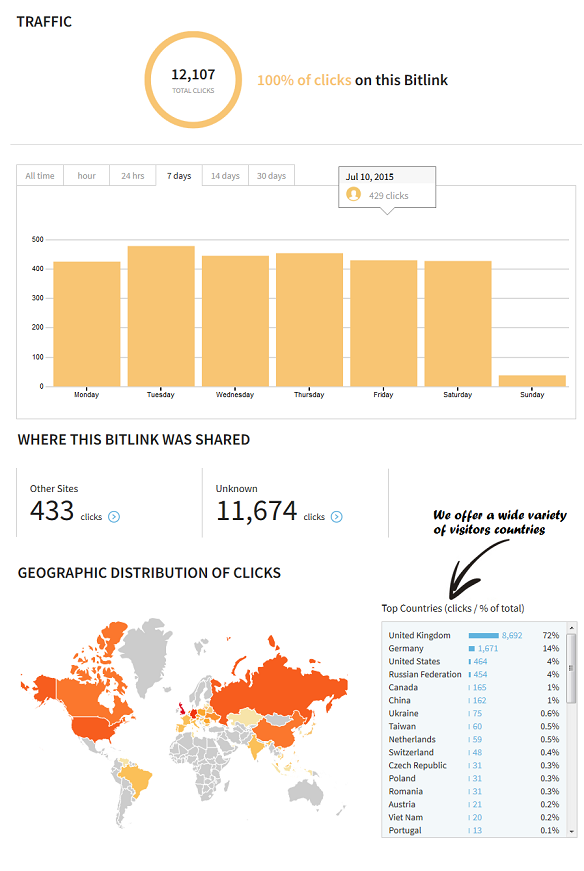584x871 pixels.
Task: Click 'United Kingdom' row label
Action: click(x=420, y=635)
